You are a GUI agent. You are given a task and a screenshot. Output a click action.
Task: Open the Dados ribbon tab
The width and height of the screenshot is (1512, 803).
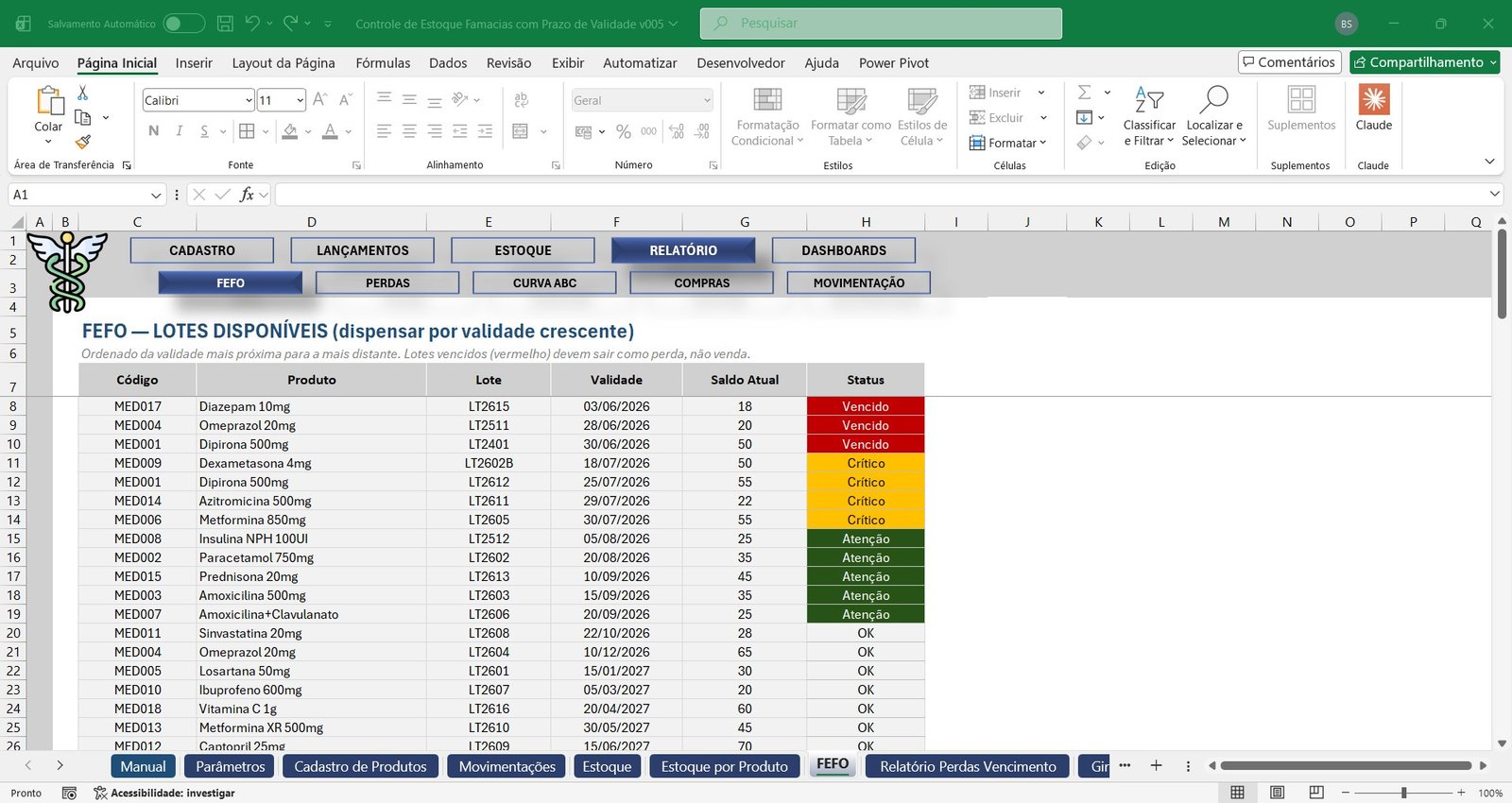click(448, 62)
